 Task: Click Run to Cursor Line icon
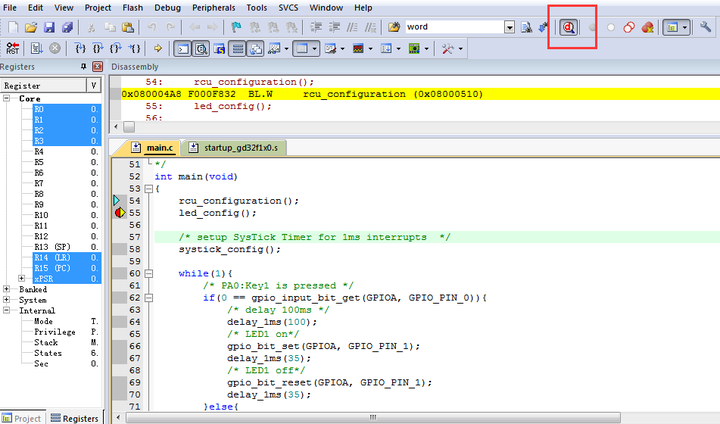[x=135, y=48]
